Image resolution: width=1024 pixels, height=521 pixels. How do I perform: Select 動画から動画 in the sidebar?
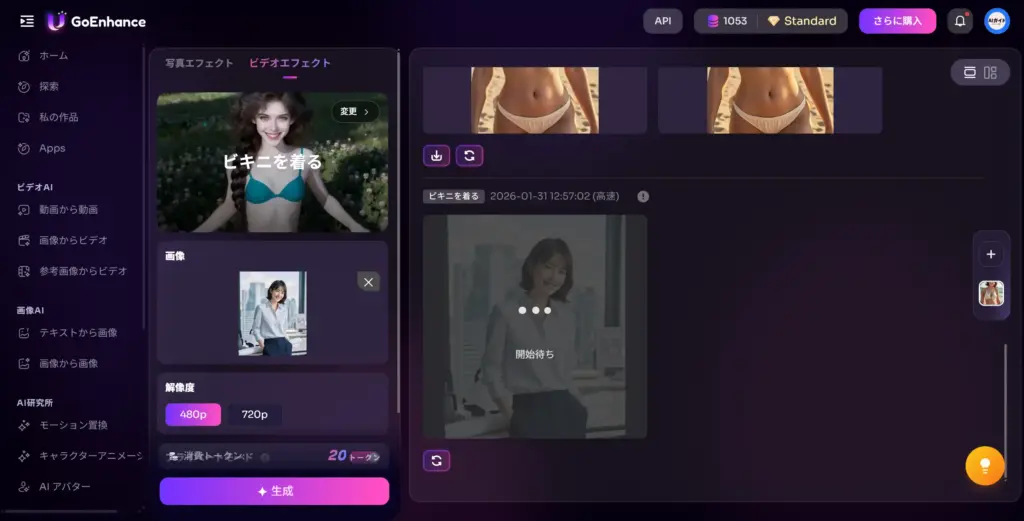(58, 210)
